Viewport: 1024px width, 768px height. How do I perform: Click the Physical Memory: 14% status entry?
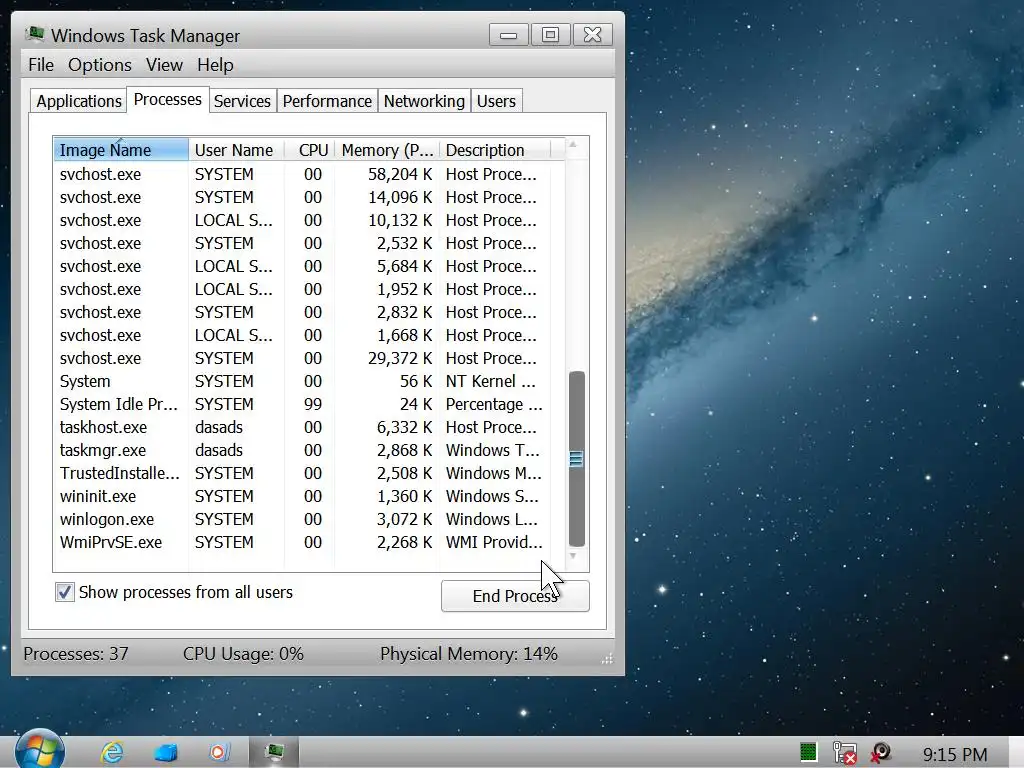[x=469, y=654]
